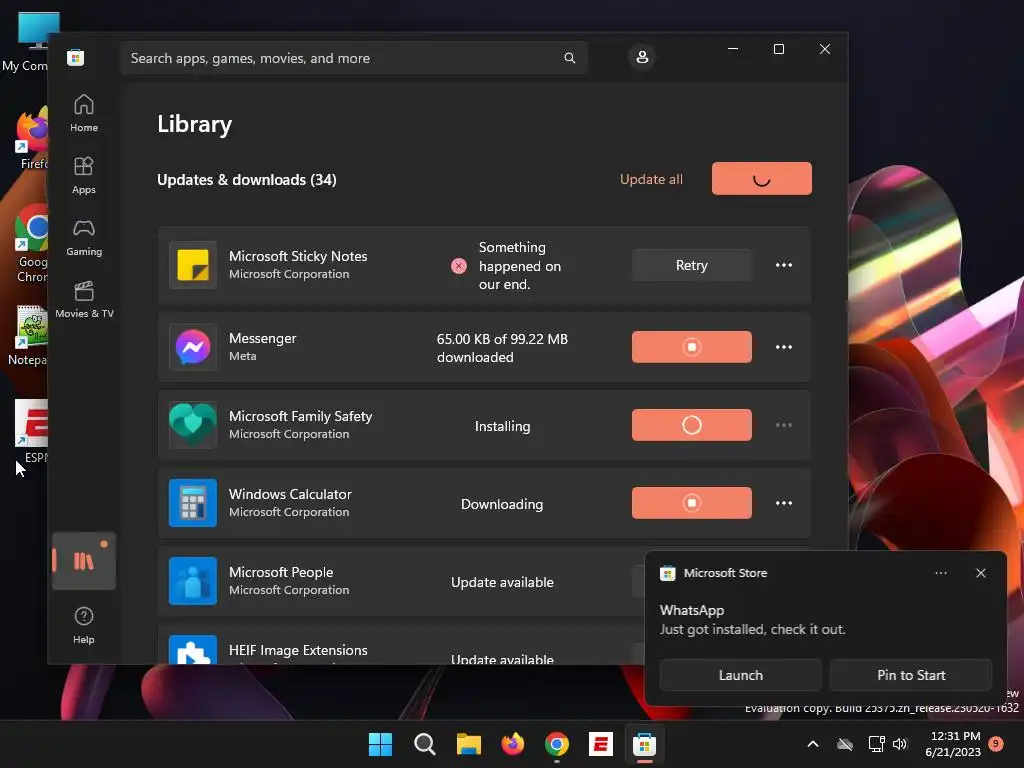Click the My Computer desktop icon
This screenshot has width=1024, height=768.
[x=30, y=41]
